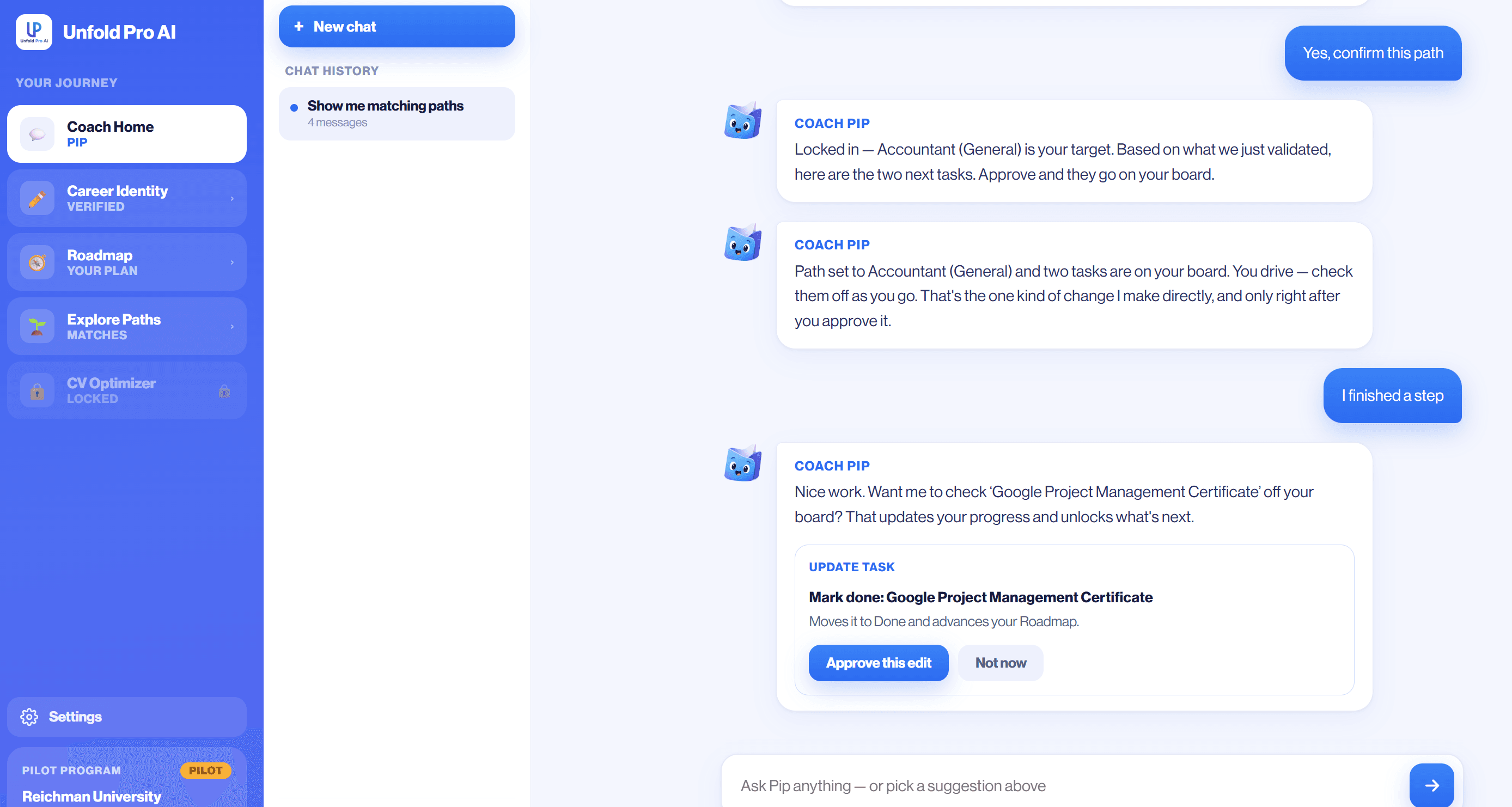Go to Roadmap Your Plan
This screenshot has width=1512, height=807.
tap(127, 262)
